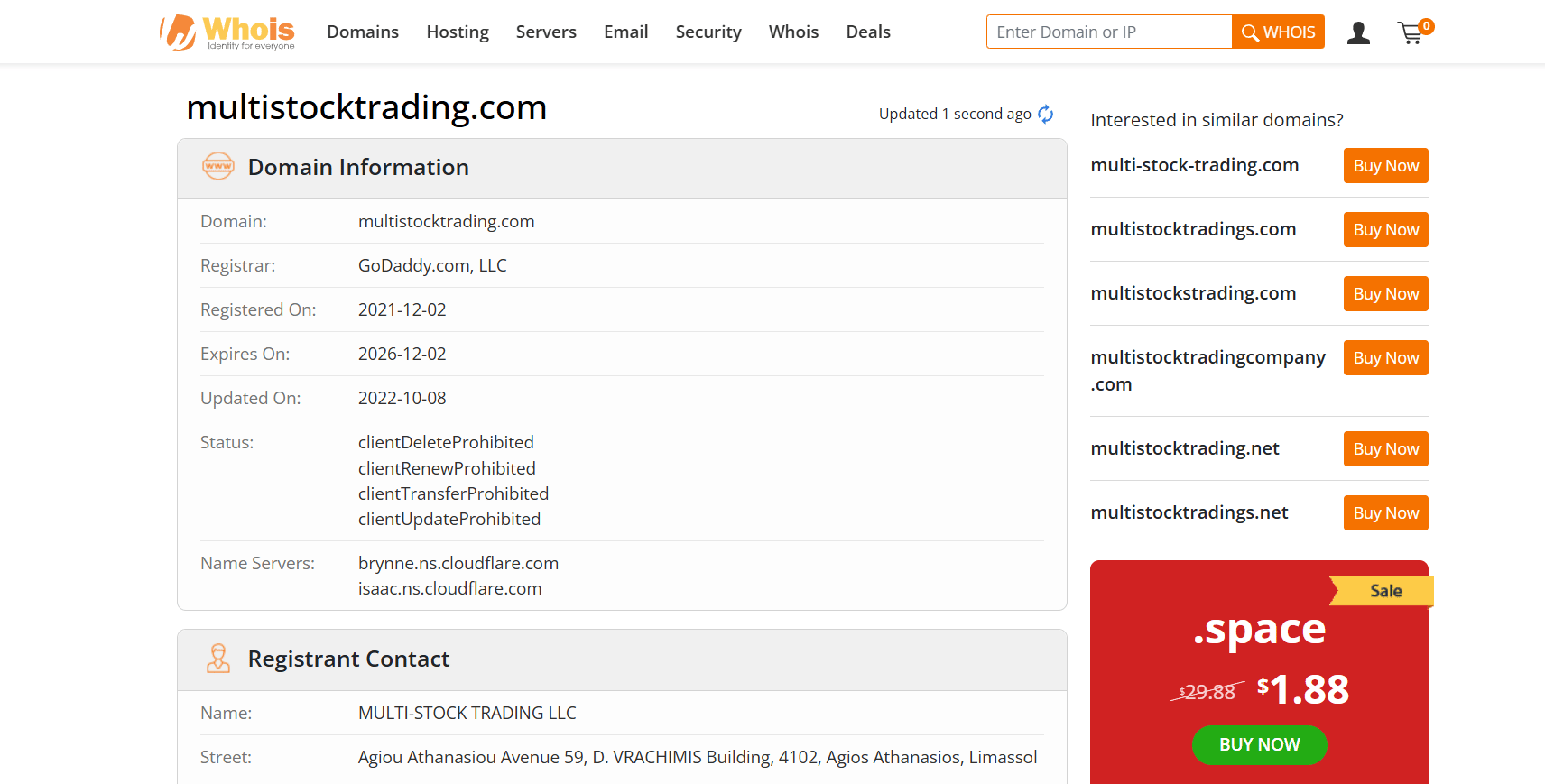
Task: Buy Now for multistocktrading.net
Action: (1385, 449)
